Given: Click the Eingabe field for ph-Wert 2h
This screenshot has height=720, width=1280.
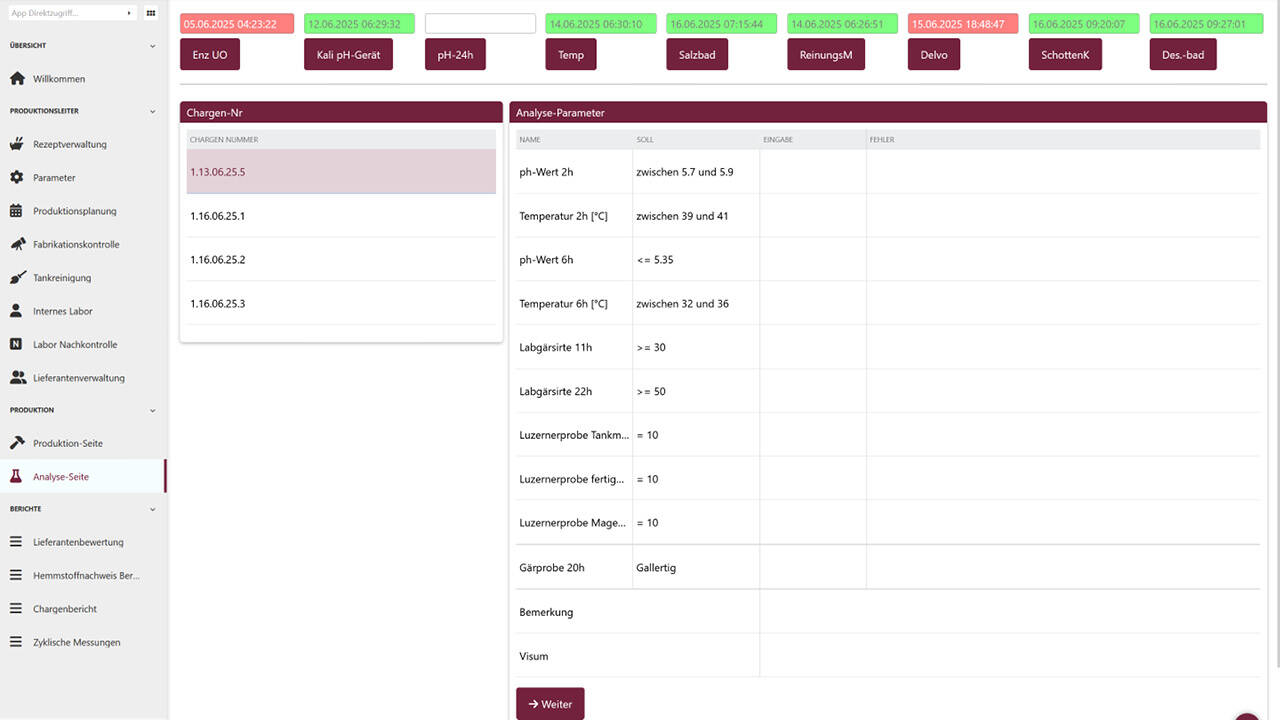Looking at the screenshot, I should click(812, 172).
